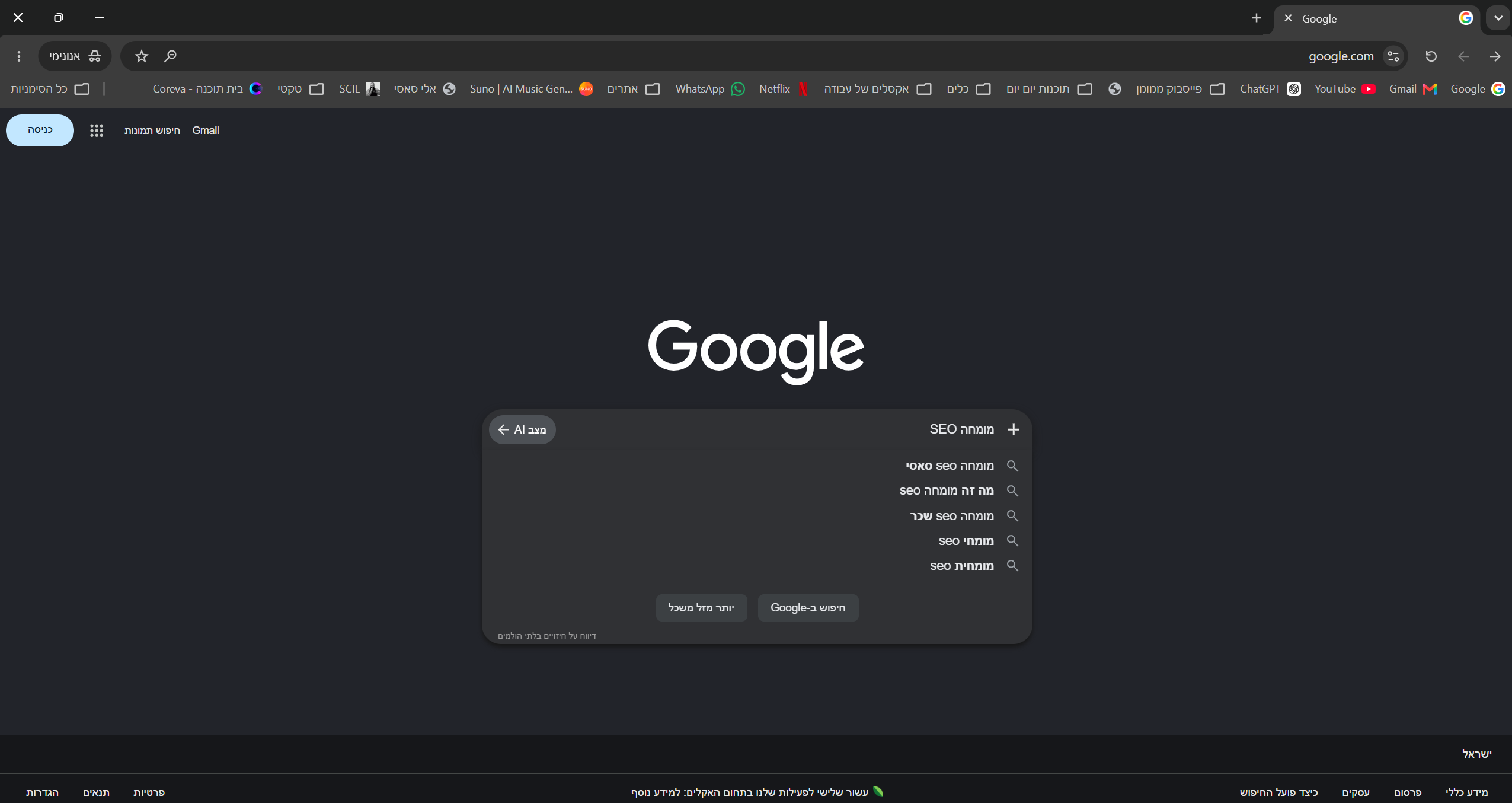
Task: Open the אלי סאסי bookmark
Action: [x=424, y=89]
